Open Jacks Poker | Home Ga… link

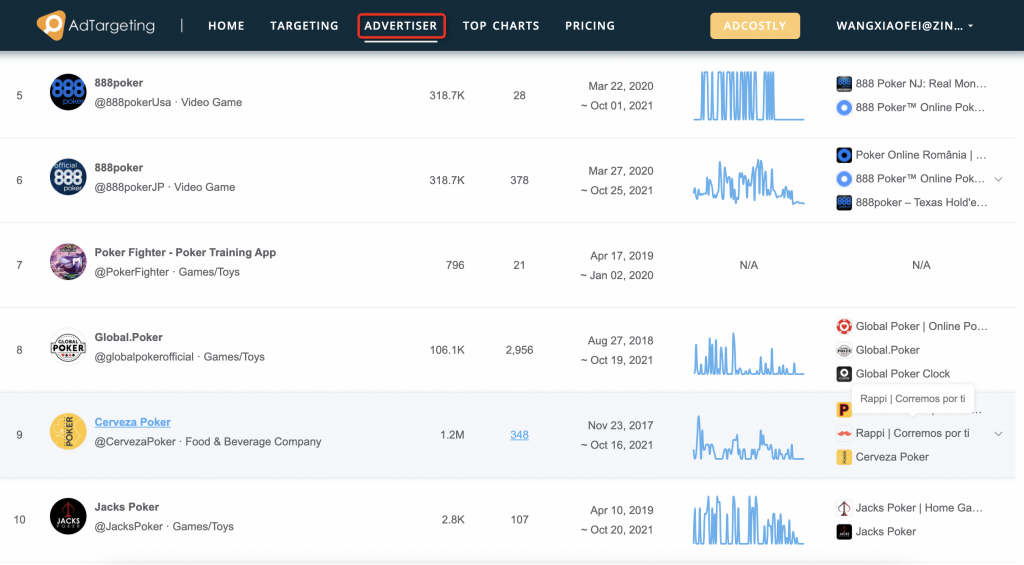(x=919, y=508)
